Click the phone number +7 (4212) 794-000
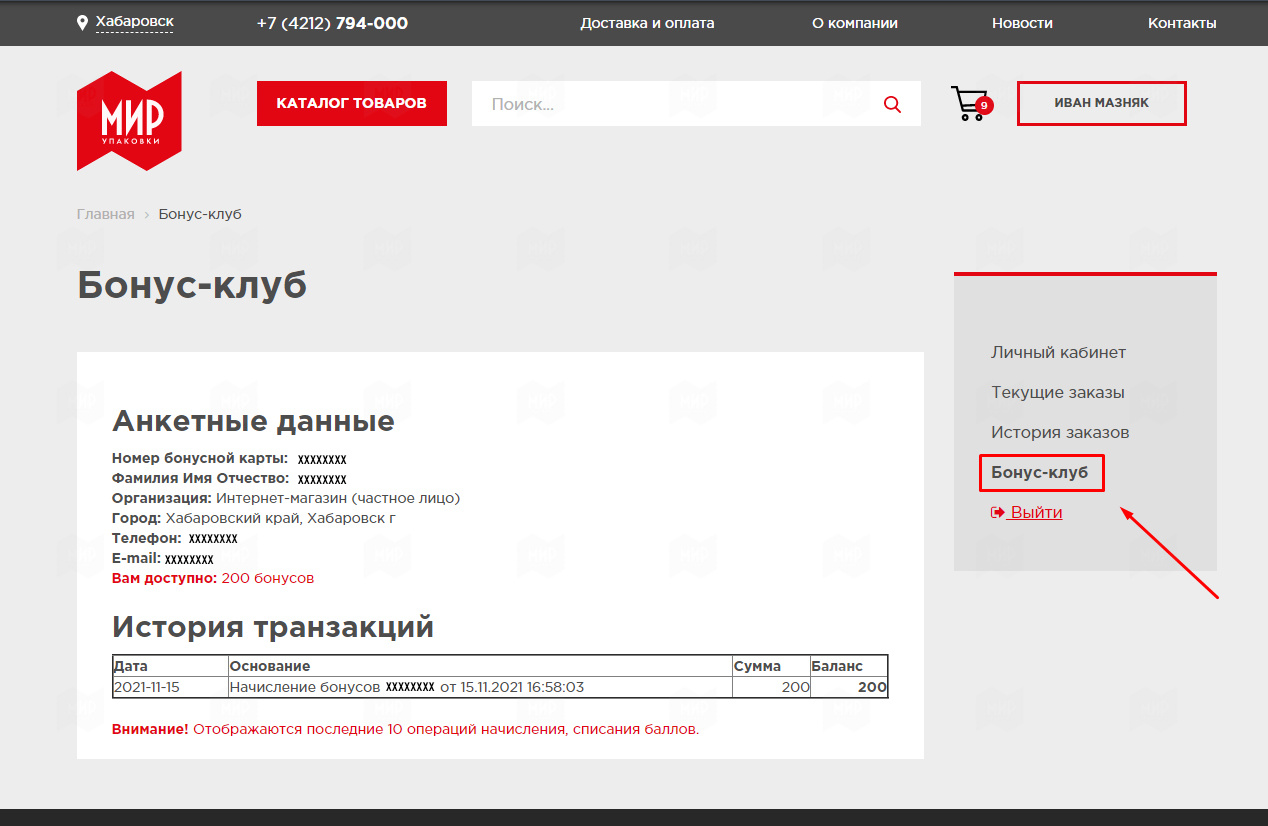The width and height of the screenshot is (1268, 826). (332, 23)
